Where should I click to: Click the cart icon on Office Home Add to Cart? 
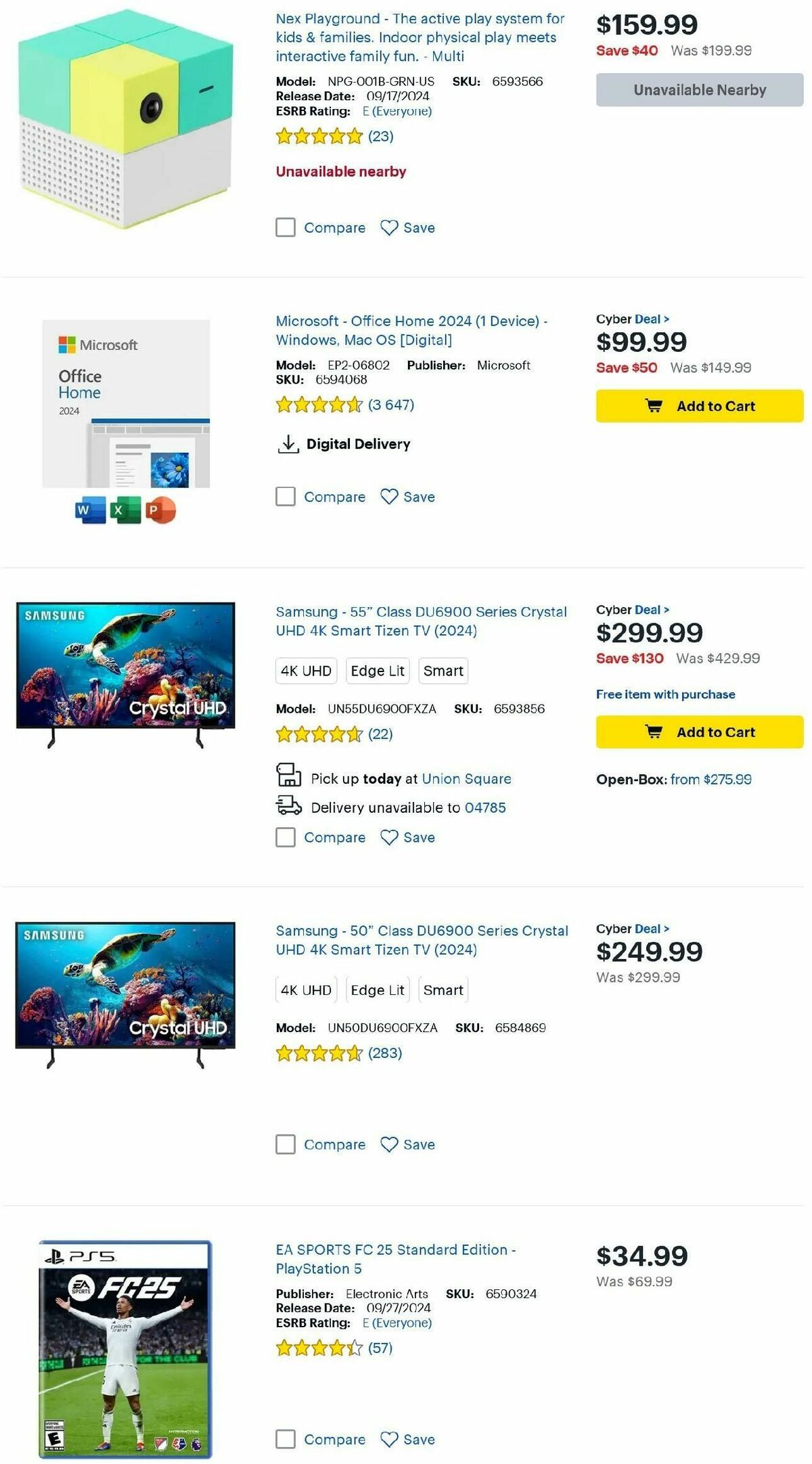654,406
